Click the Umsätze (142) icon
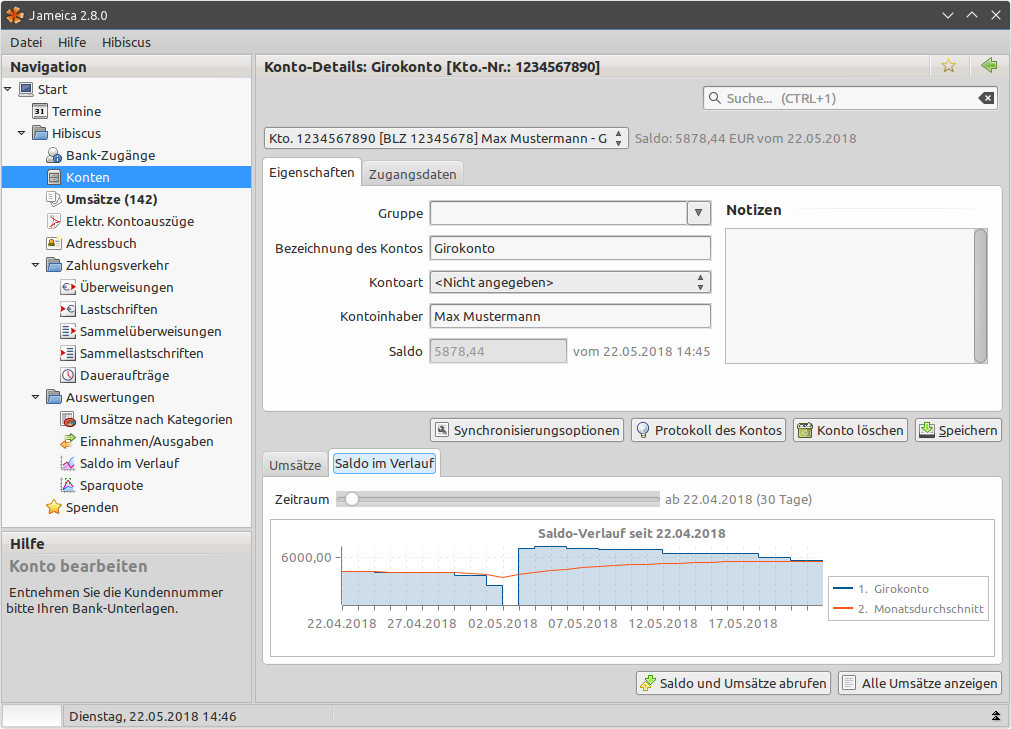The height and width of the screenshot is (729, 1011). click(54, 199)
